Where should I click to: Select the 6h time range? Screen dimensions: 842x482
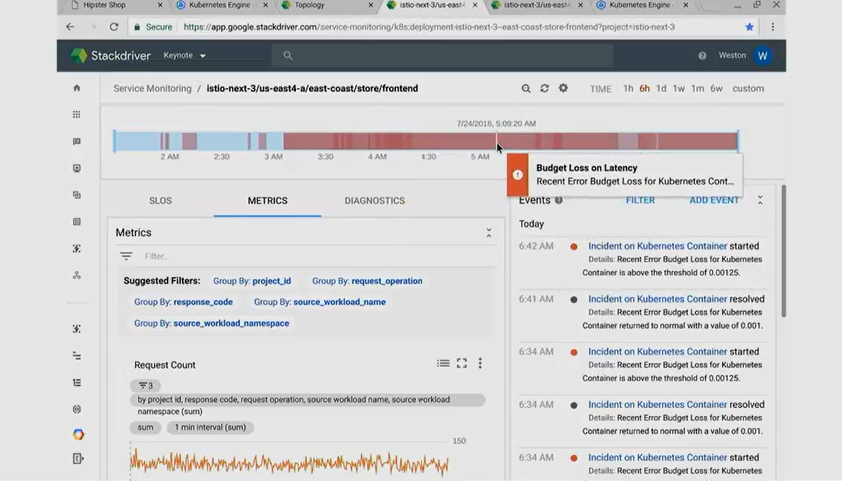coord(644,89)
